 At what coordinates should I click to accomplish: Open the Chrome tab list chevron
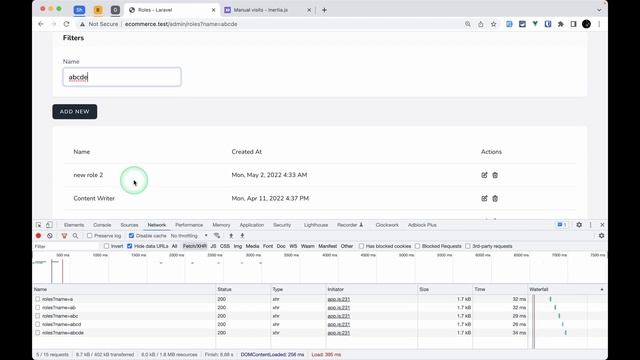pyautogui.click(x=599, y=10)
